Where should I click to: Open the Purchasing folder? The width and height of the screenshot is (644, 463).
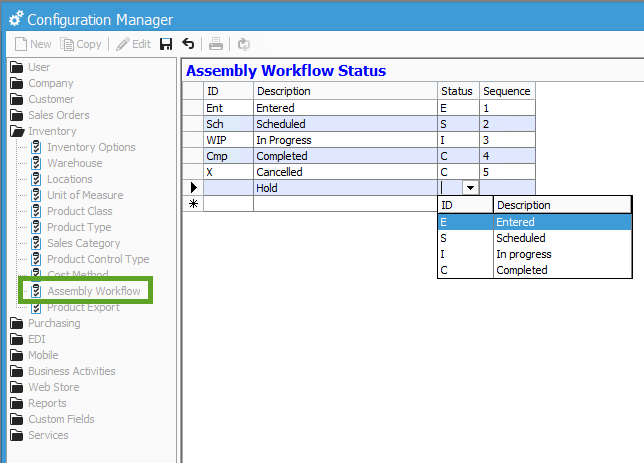coord(45,323)
